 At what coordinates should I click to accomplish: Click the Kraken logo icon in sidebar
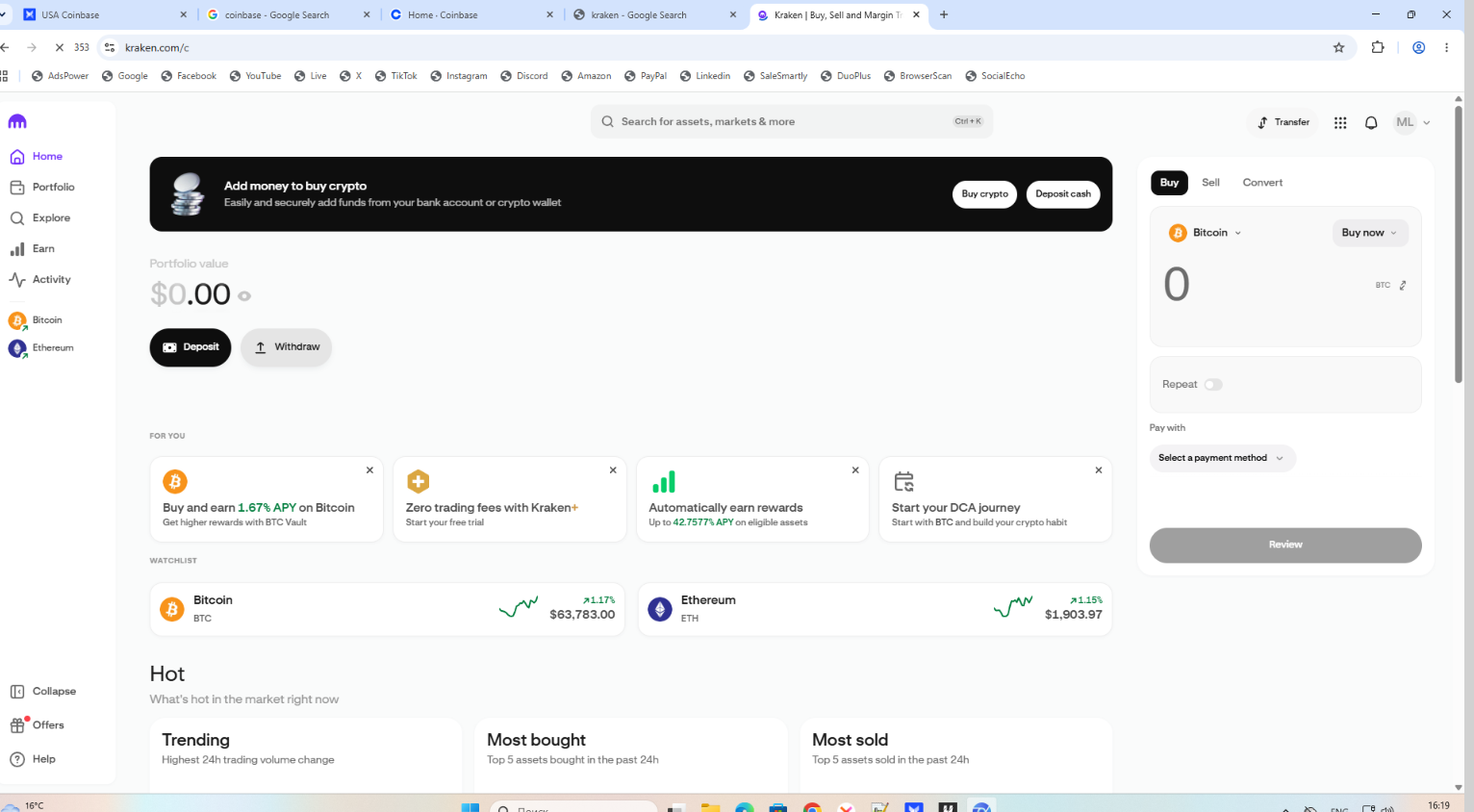[17, 121]
